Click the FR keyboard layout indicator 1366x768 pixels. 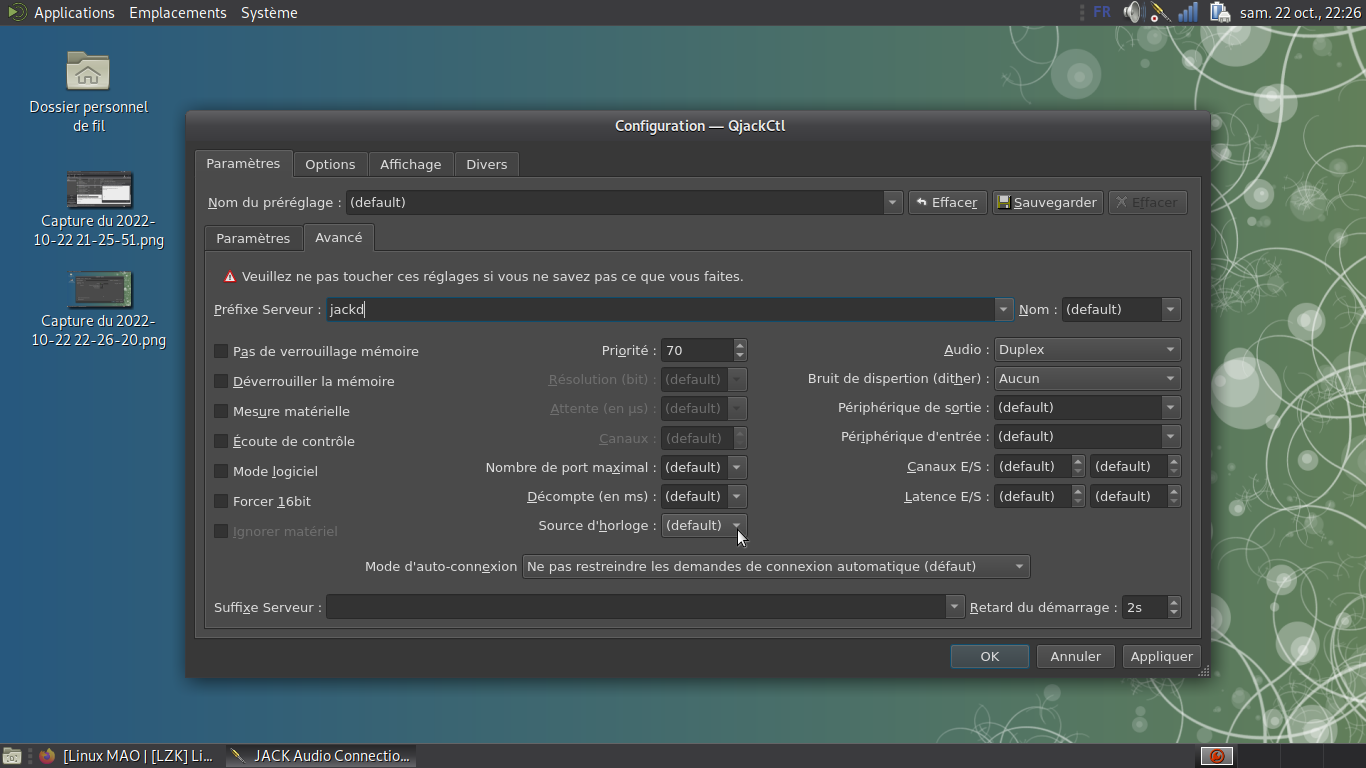1102,12
